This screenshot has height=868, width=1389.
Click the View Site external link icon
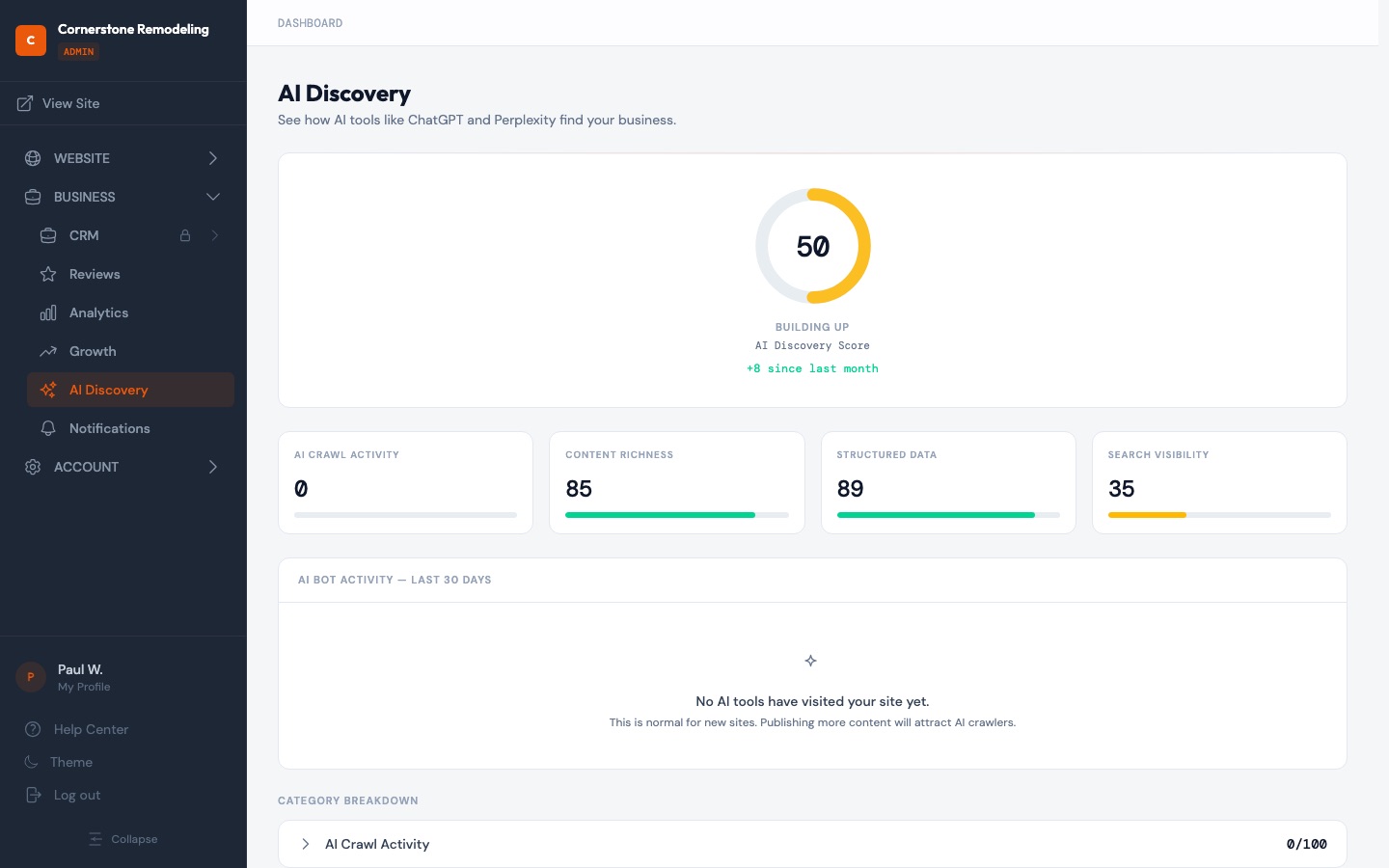tap(25, 103)
